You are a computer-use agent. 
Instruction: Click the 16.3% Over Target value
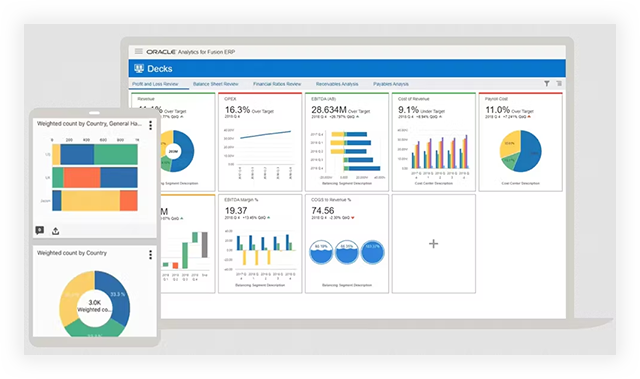(x=249, y=110)
